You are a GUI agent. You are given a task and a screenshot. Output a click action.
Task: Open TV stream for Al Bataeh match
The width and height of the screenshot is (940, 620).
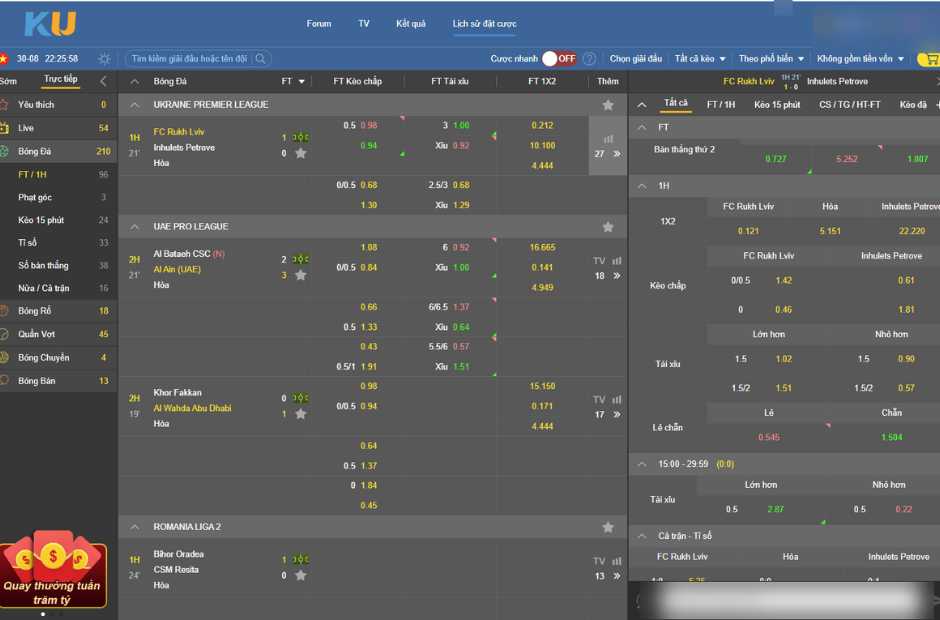[599, 261]
